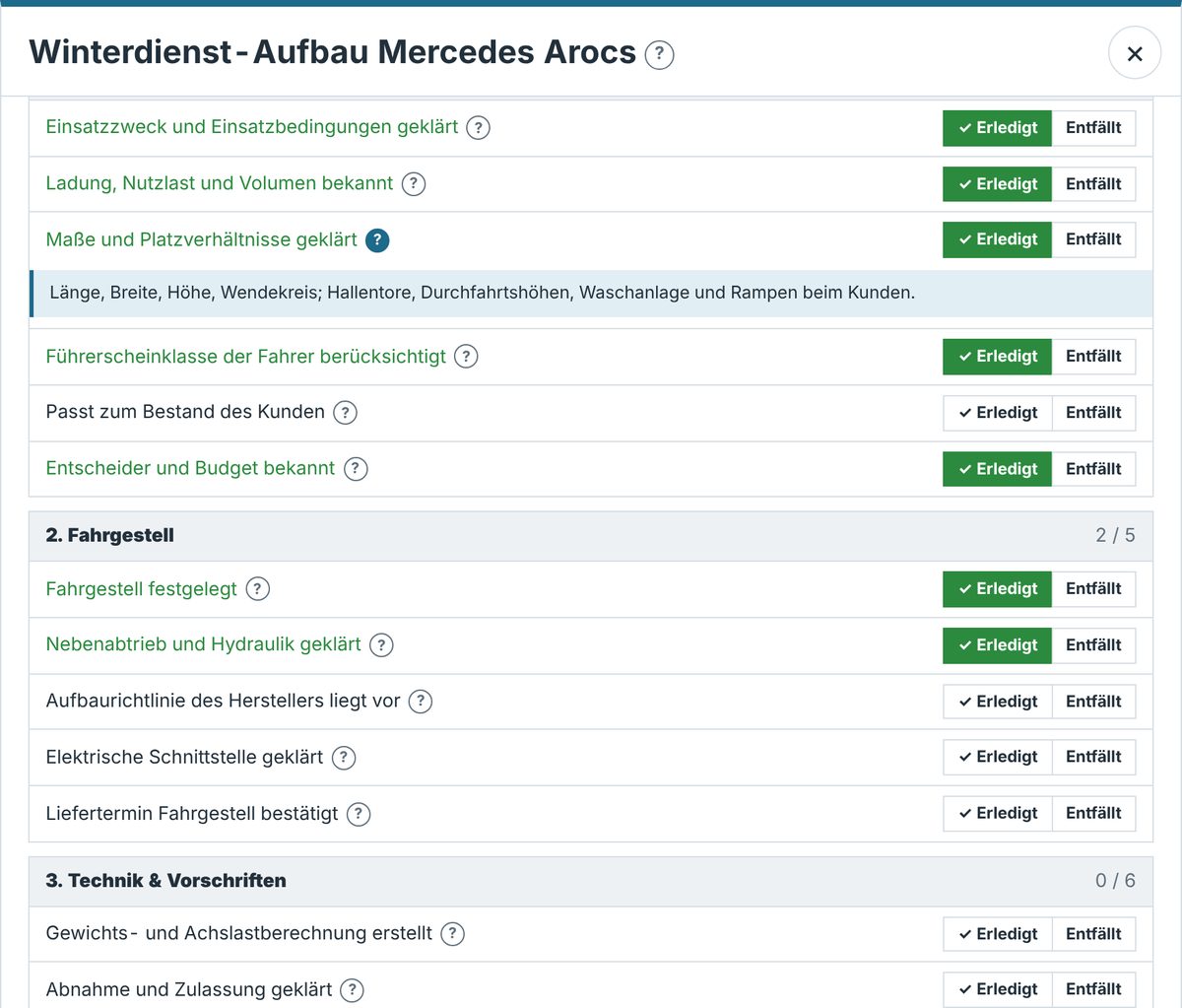Screen dimensions: 1182x1008
Task: Mark Abnahme und Zulassung geklärt as Erledigt
Action: coord(997,989)
